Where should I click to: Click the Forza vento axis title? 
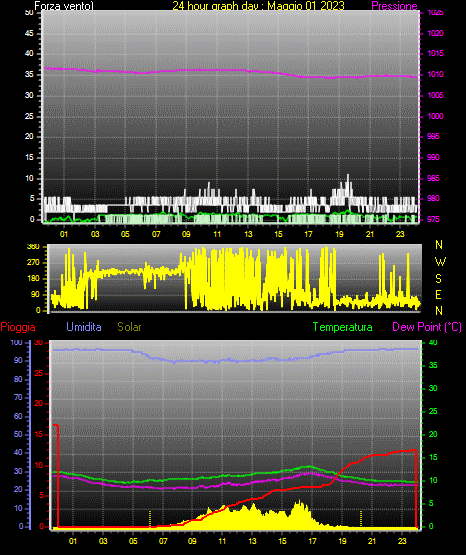click(x=64, y=6)
